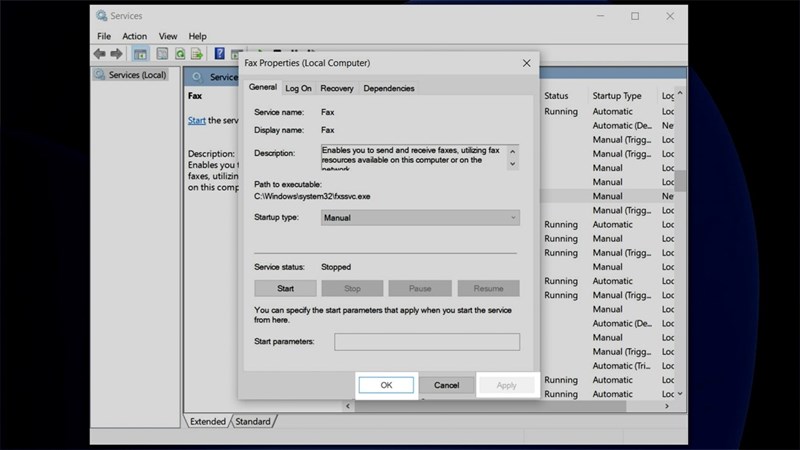Minimize the Services window
The image size is (800, 450).
(x=601, y=16)
